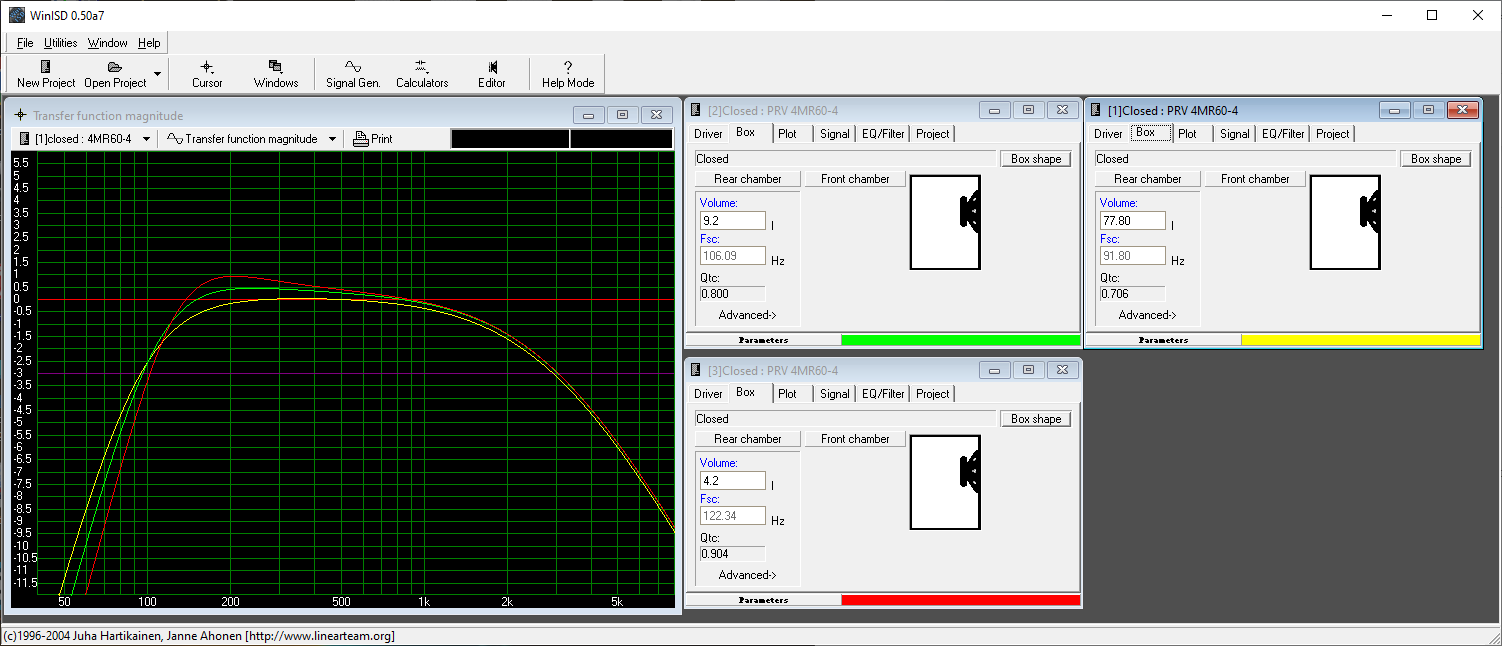Maximize the Transfer function magnitude window

tap(622, 115)
